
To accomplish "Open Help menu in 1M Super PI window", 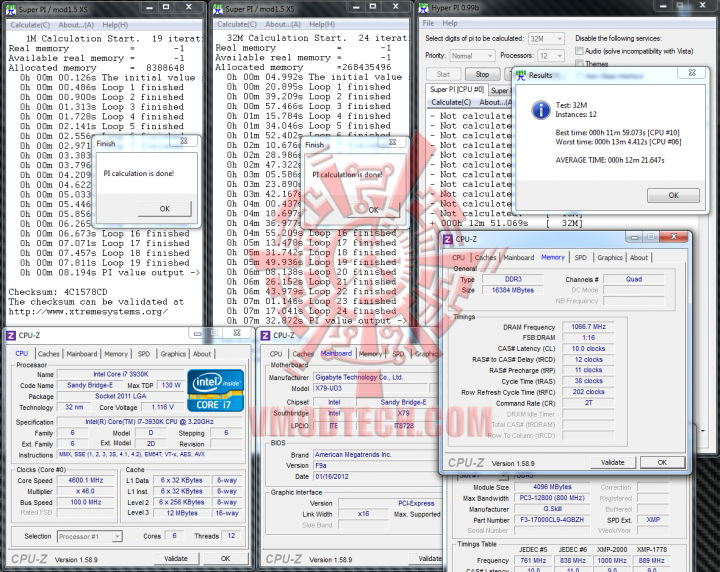I will point(115,25).
